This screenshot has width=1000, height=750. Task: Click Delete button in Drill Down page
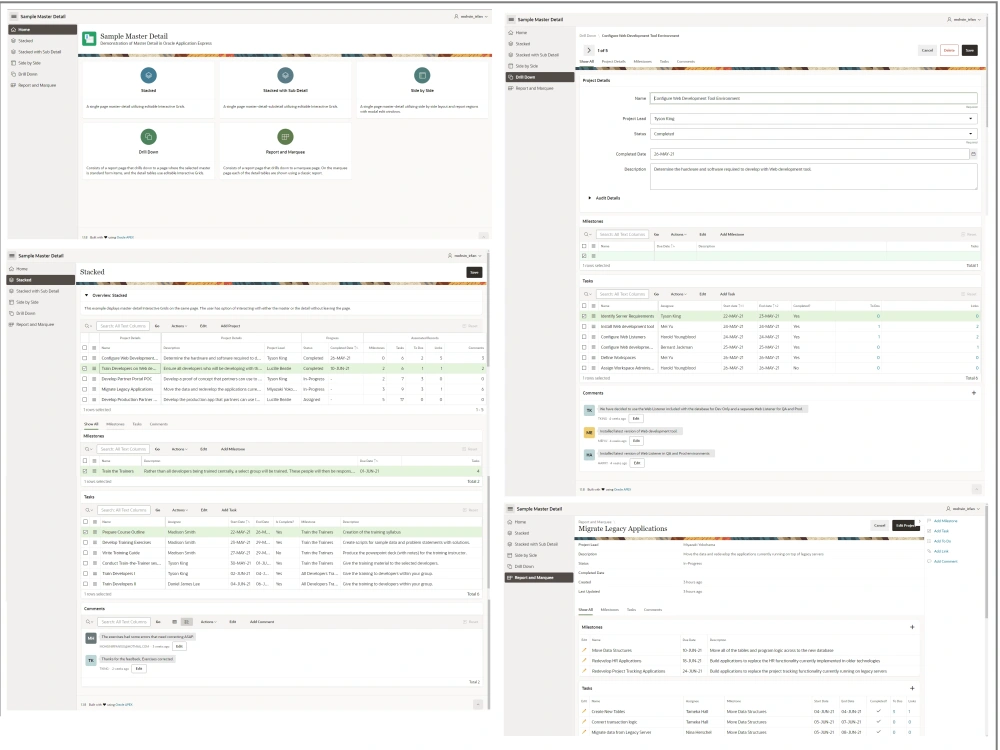pyautogui.click(x=949, y=50)
